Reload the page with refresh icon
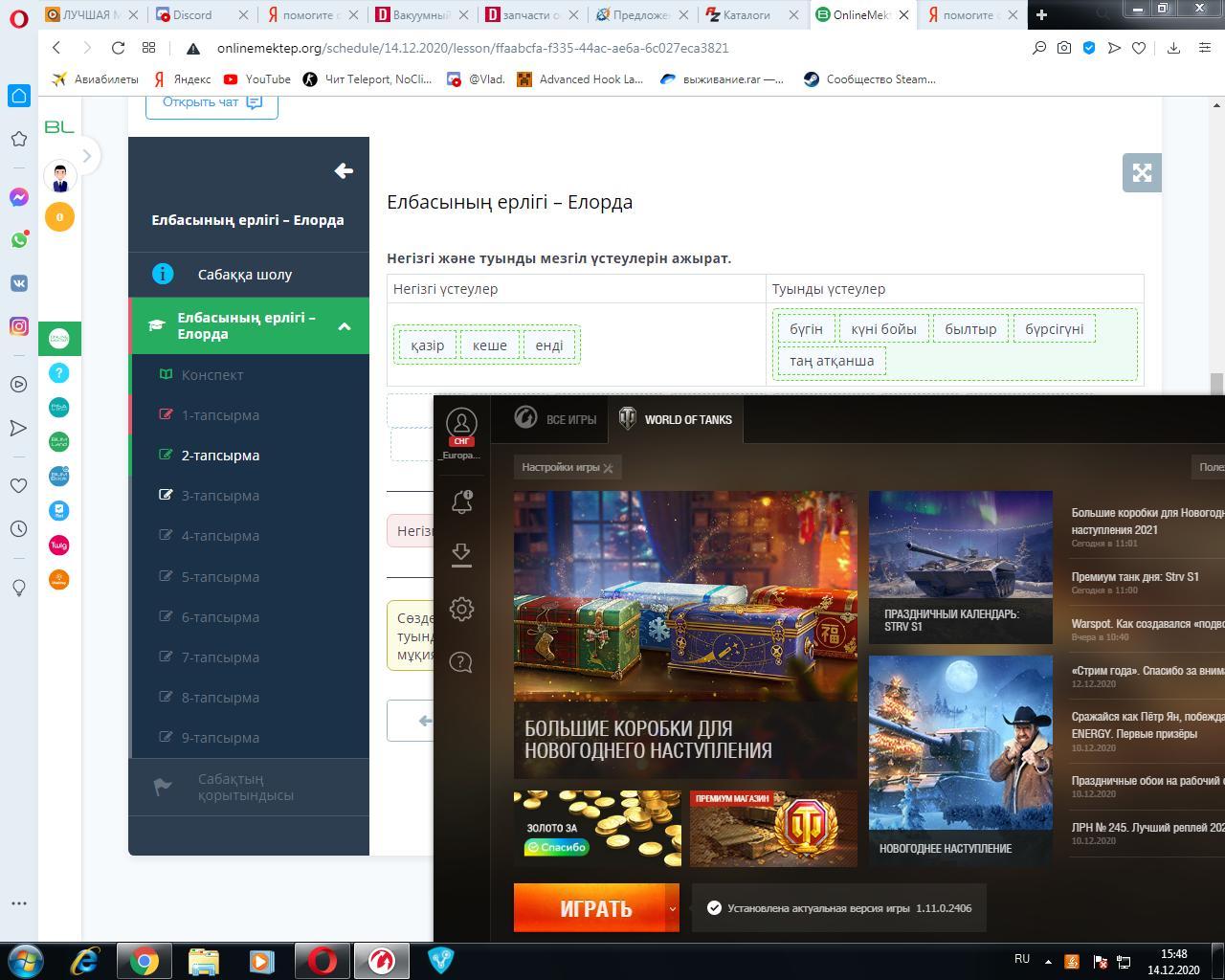1225x980 pixels. tap(118, 48)
